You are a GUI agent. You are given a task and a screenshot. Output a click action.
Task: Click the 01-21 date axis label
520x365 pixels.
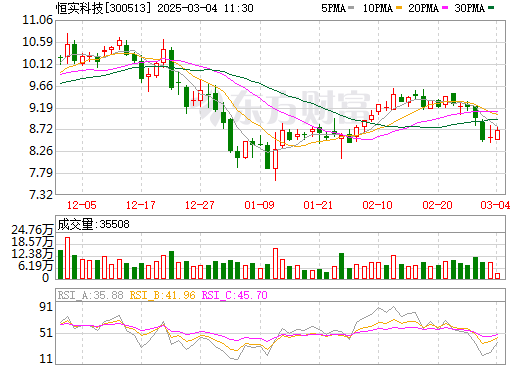pyautogui.click(x=318, y=205)
